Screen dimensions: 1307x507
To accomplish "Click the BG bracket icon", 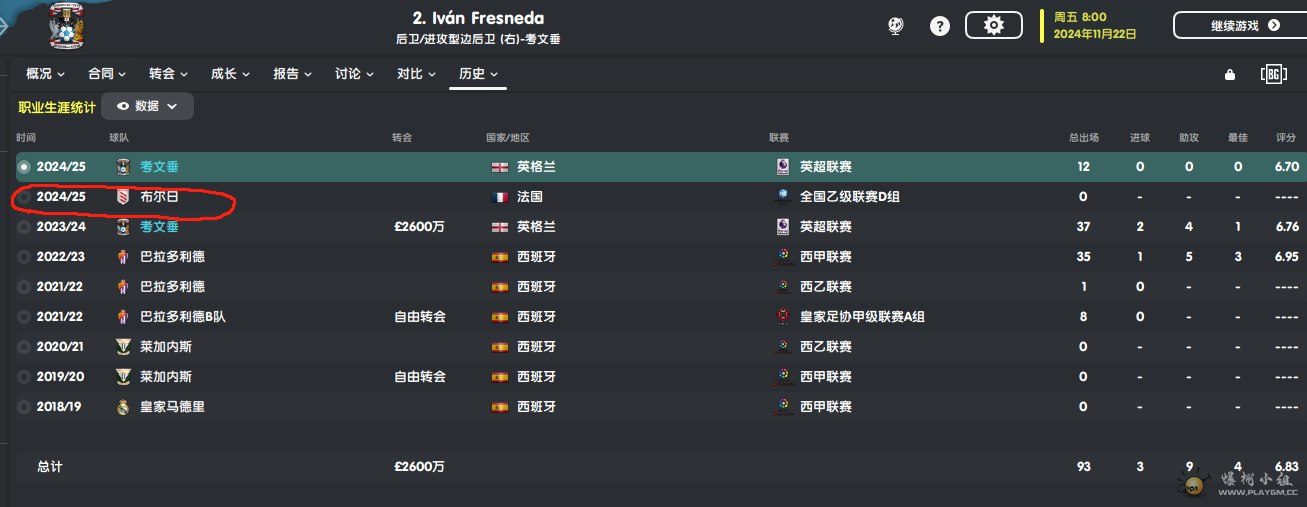I will point(1273,74).
